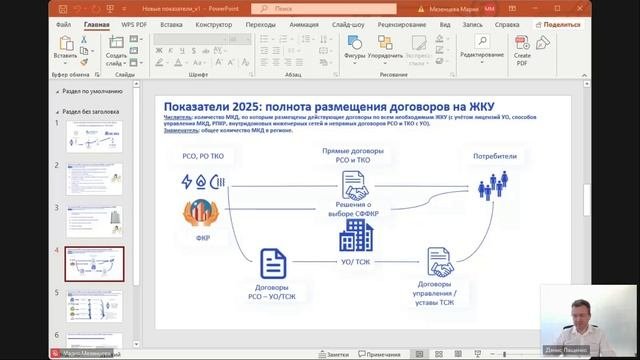The width and height of the screenshot is (640, 360).
Task: Switch to the Слайд-шоу tab
Action: 348,24
